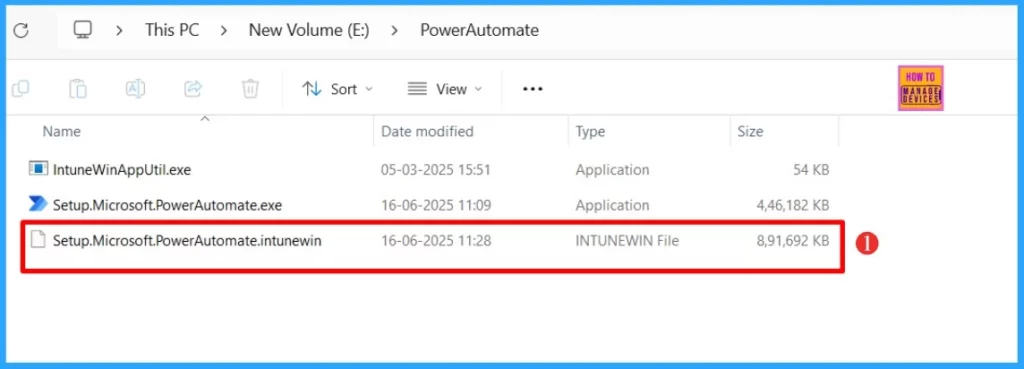Click the computer monitor icon in breadcrumb

[x=83, y=30]
